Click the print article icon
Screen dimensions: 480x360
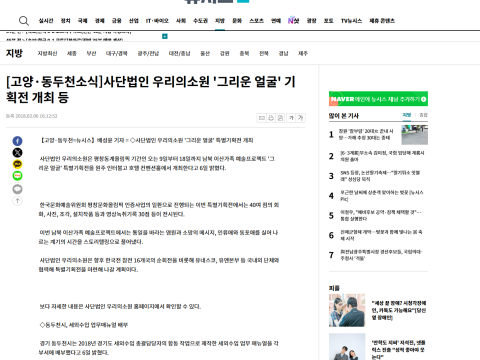(x=271, y=118)
